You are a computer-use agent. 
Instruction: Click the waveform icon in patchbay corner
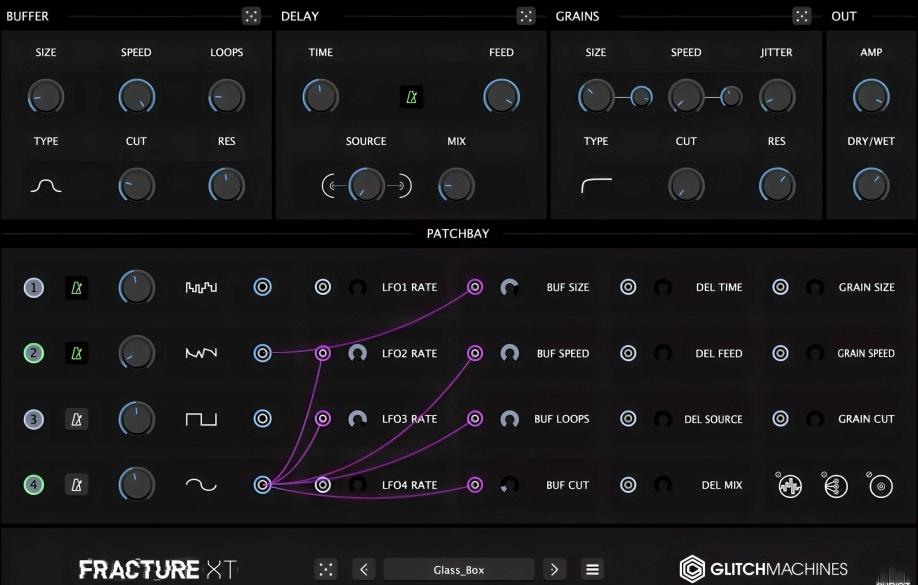point(790,486)
